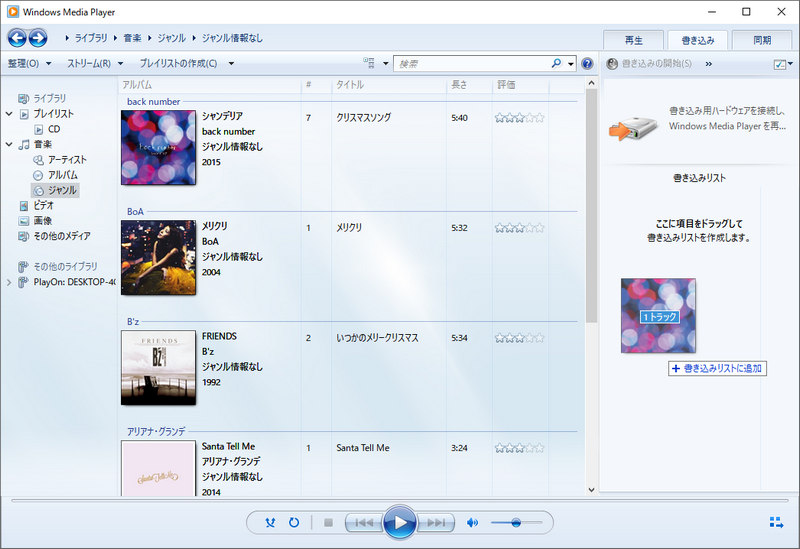Stop playback with the stop button

(329, 522)
